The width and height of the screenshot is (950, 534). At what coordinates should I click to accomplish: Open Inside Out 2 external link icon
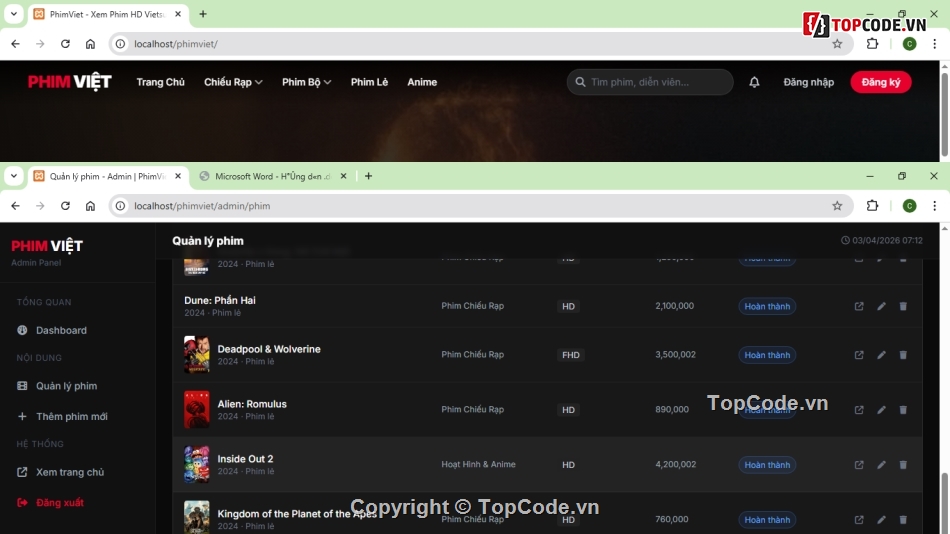point(859,464)
